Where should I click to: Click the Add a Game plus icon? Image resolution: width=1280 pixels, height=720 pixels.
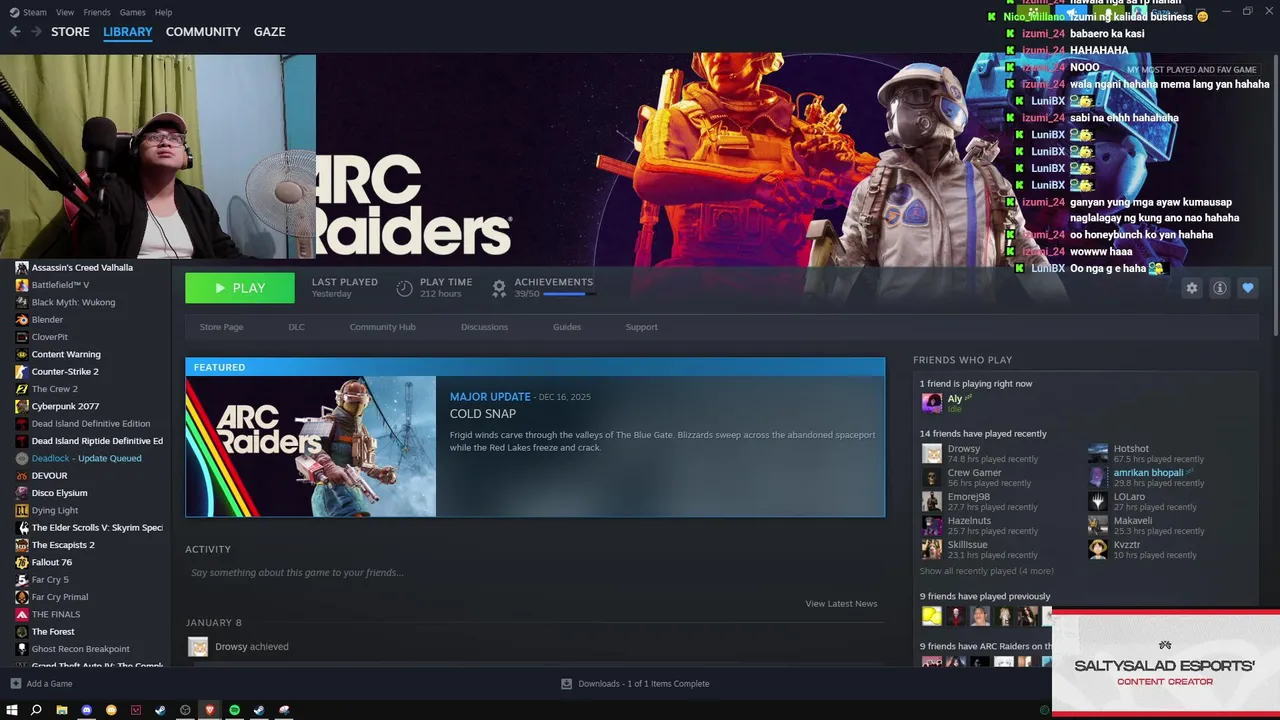[15, 684]
